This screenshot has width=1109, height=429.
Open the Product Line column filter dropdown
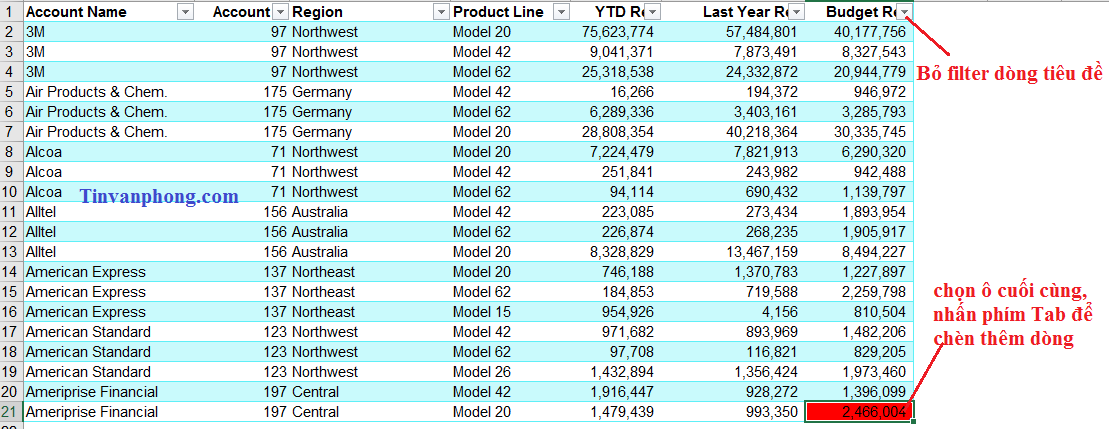coord(562,12)
